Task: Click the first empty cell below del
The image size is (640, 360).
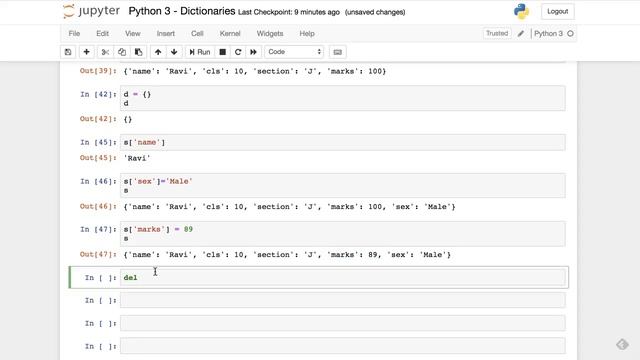Action: pyautogui.click(x=342, y=300)
